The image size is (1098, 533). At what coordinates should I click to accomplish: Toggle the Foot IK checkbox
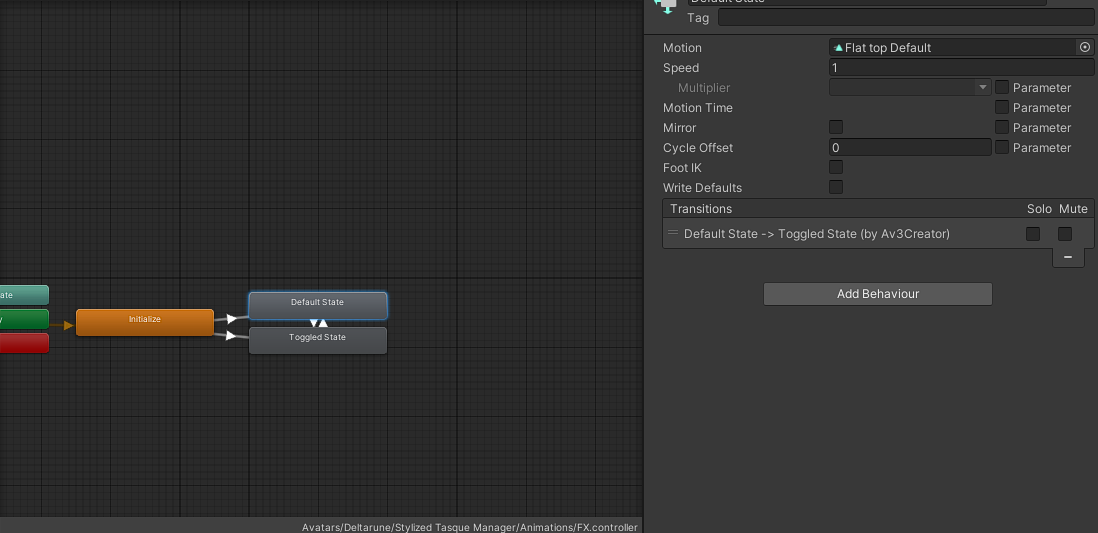pos(836,167)
